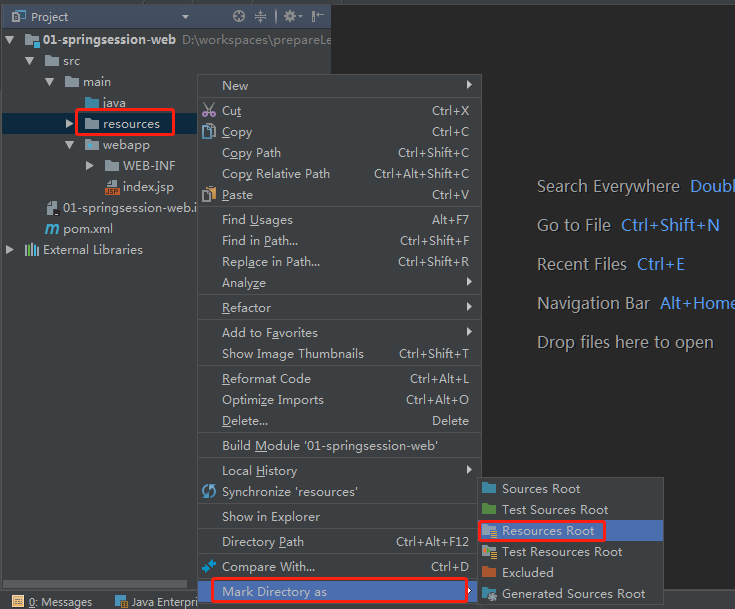This screenshot has height=609, width=735.
Task: Open the Project view dropdown arrow
Action: click(x=185, y=17)
